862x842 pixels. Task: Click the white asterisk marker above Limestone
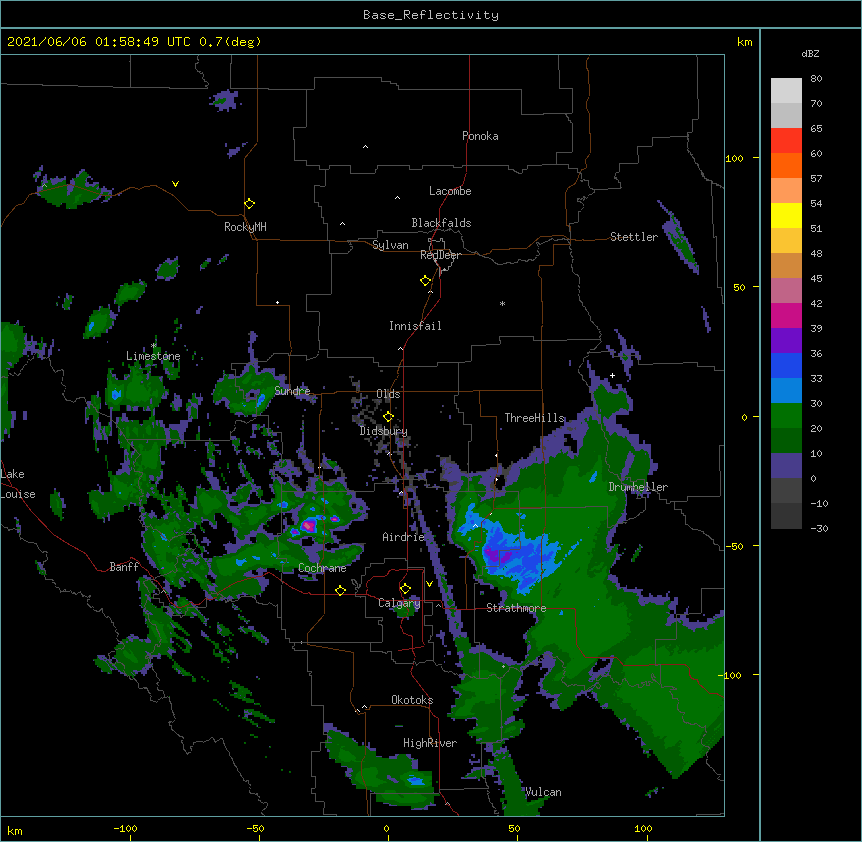point(154,346)
